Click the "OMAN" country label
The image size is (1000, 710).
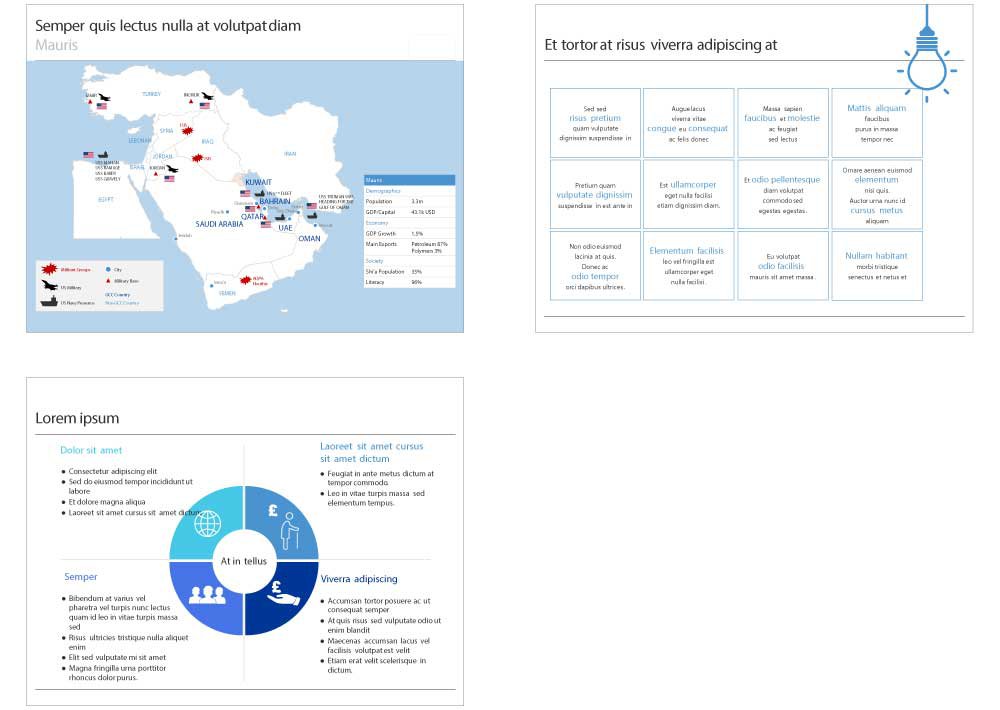click(x=309, y=239)
